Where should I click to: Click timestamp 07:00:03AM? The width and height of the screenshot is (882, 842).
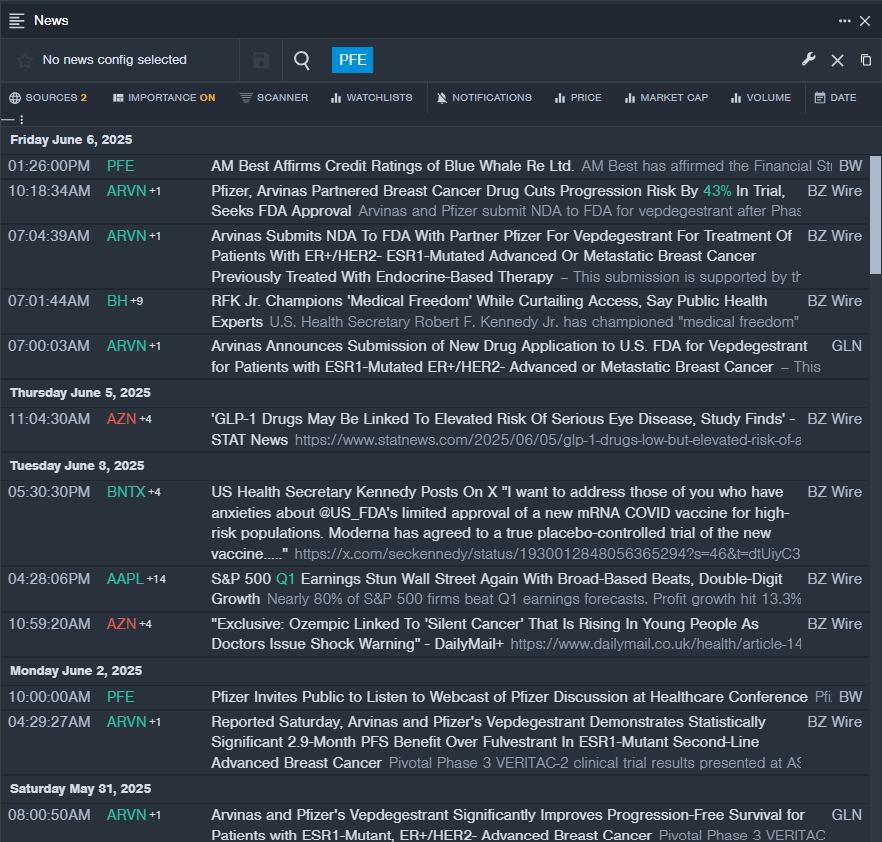pyautogui.click(x=49, y=346)
